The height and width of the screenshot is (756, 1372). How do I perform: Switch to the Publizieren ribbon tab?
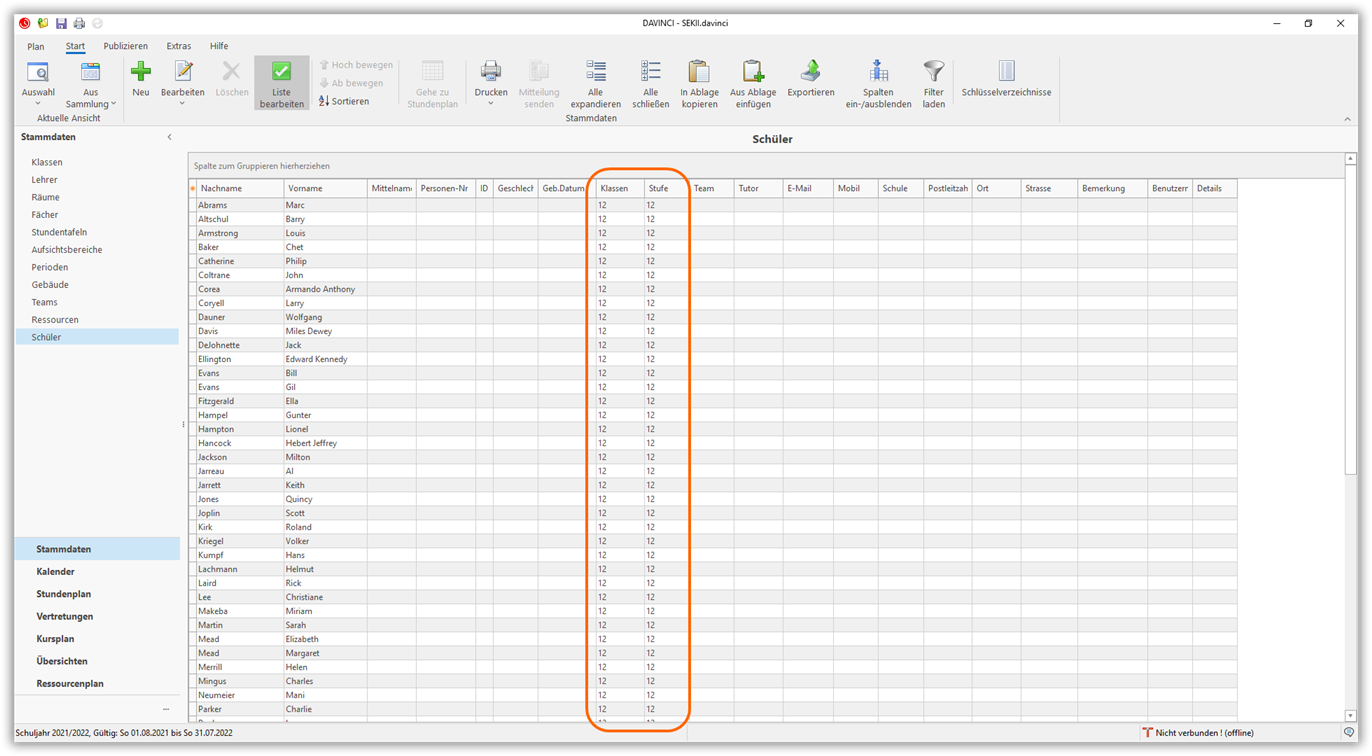[x=125, y=46]
